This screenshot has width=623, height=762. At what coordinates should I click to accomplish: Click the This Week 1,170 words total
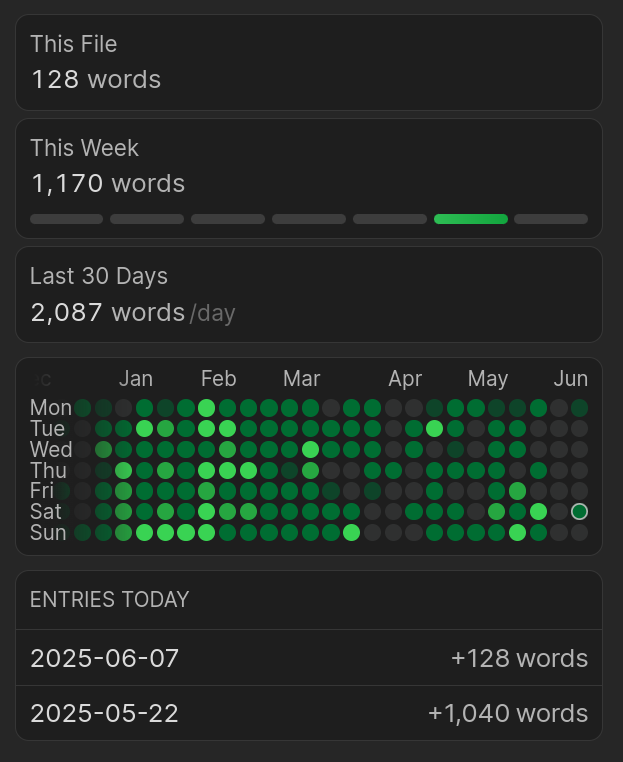108,184
